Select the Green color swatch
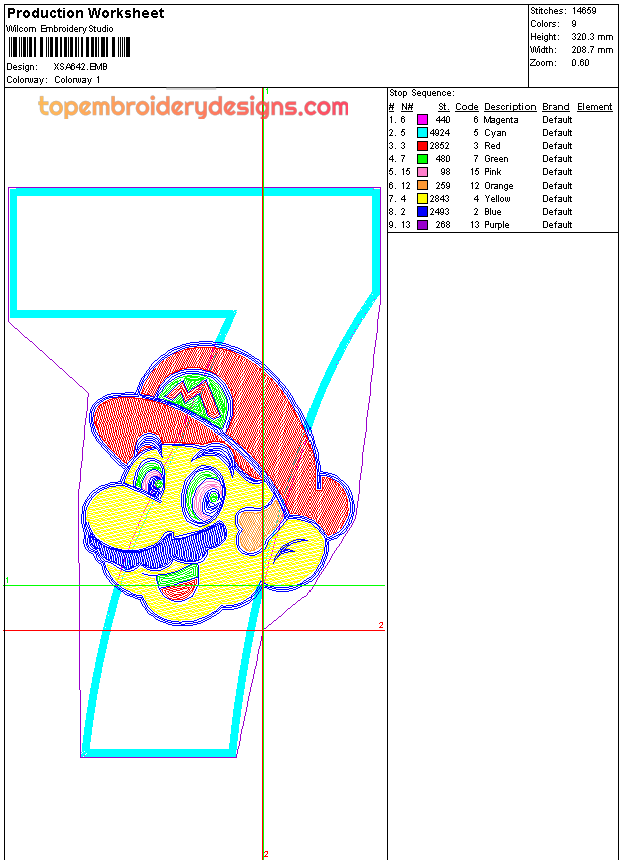 (422, 159)
